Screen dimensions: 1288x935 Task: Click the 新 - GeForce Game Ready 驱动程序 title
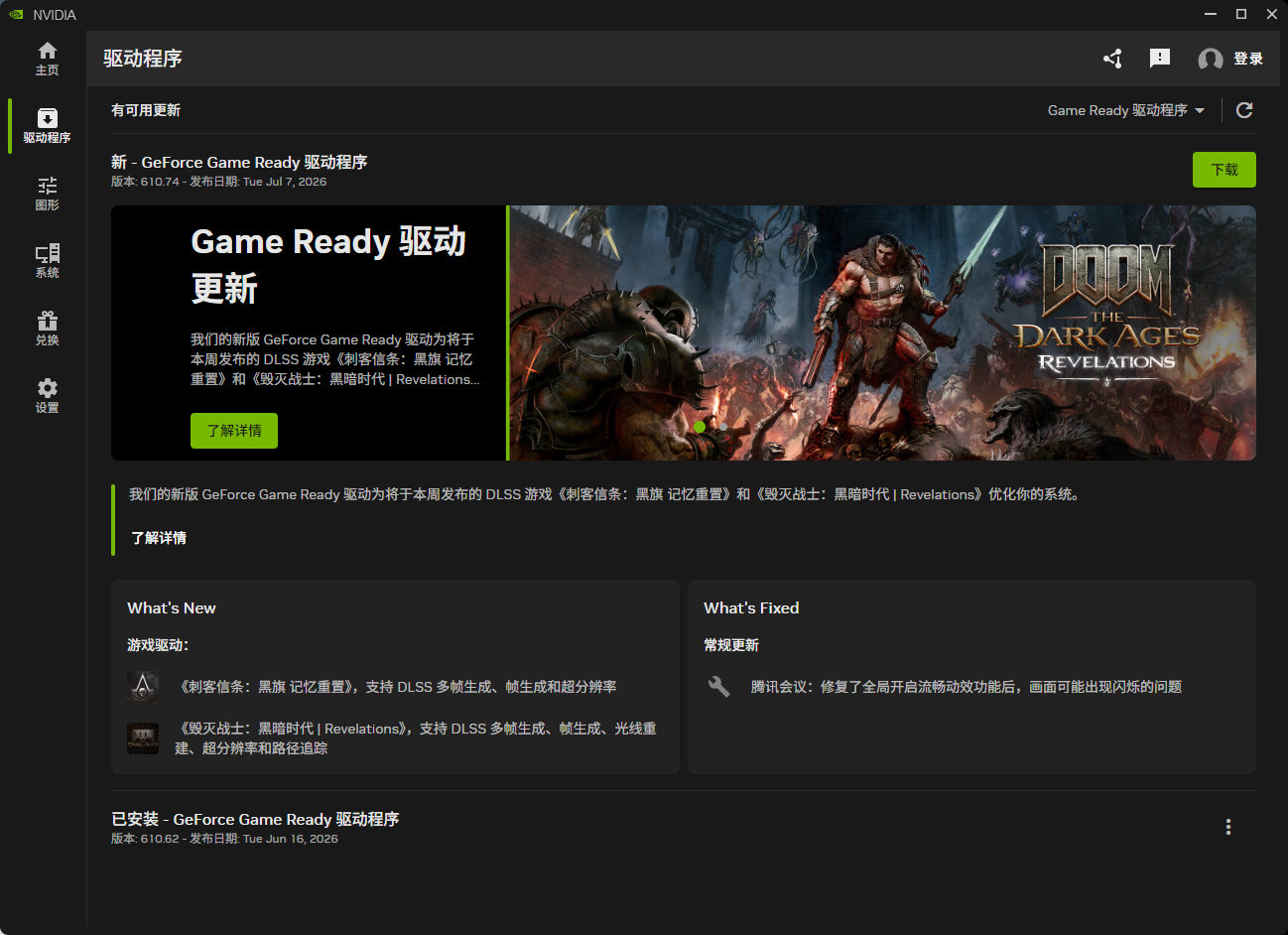tap(239, 162)
